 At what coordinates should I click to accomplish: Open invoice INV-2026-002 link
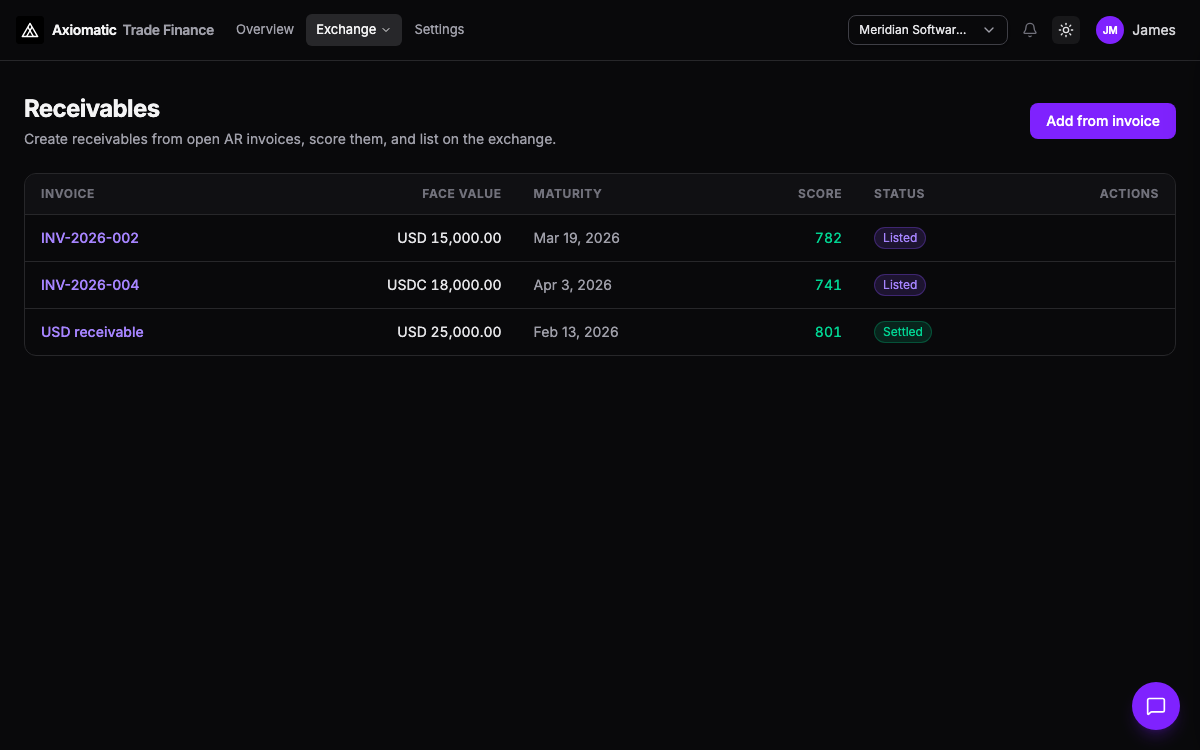click(x=90, y=238)
